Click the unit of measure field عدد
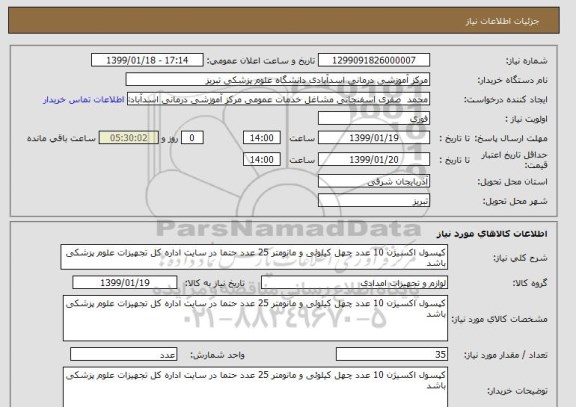576x407 pixels. (x=123, y=354)
